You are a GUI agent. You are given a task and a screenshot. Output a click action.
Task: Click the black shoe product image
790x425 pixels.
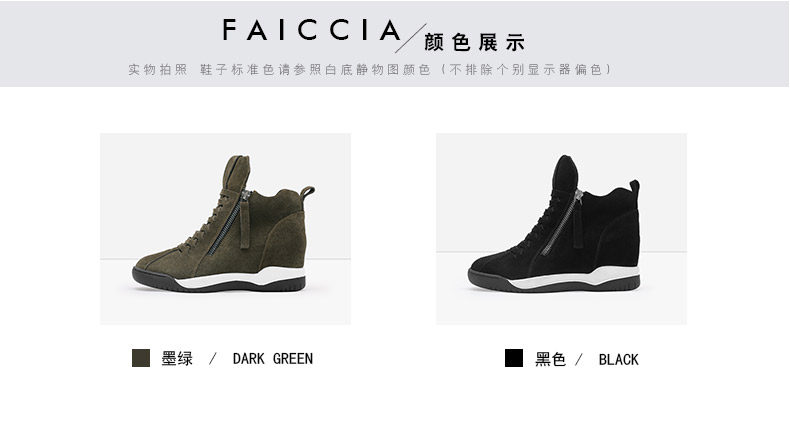click(x=561, y=229)
